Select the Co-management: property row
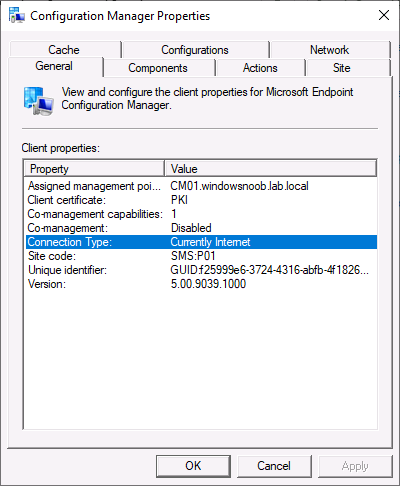 pyautogui.click(x=201, y=228)
